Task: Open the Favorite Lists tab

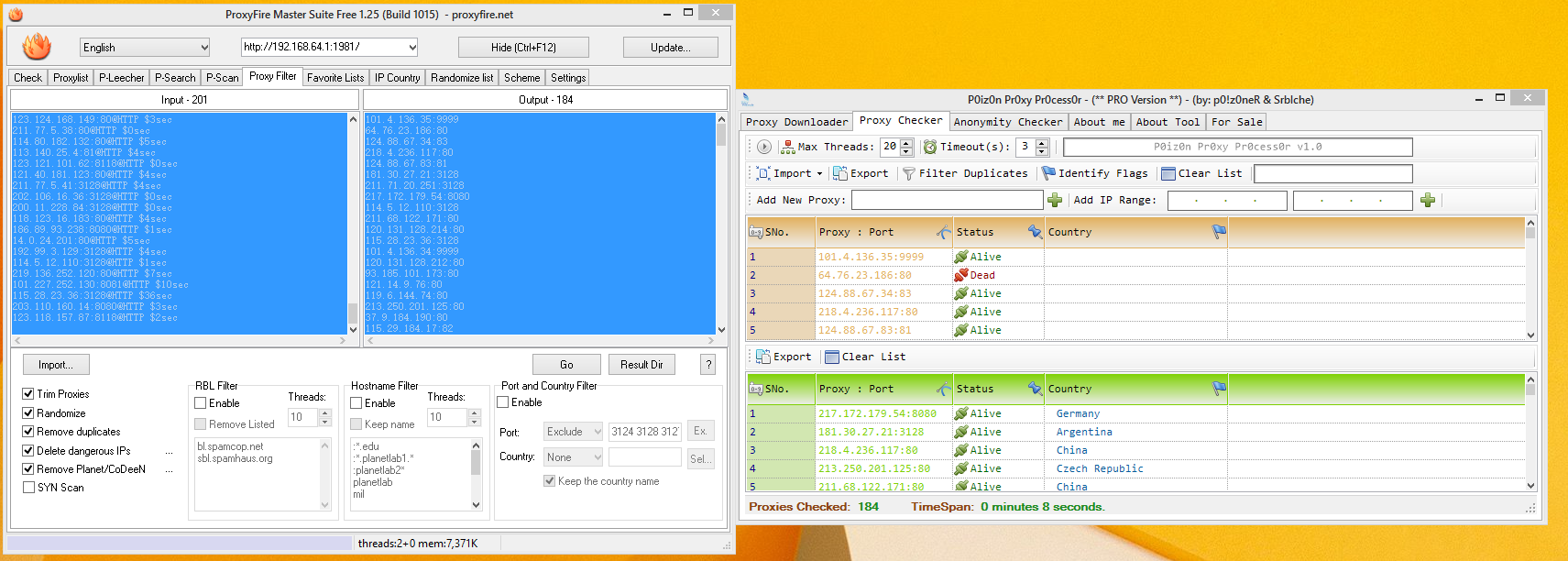Action: pyautogui.click(x=335, y=78)
